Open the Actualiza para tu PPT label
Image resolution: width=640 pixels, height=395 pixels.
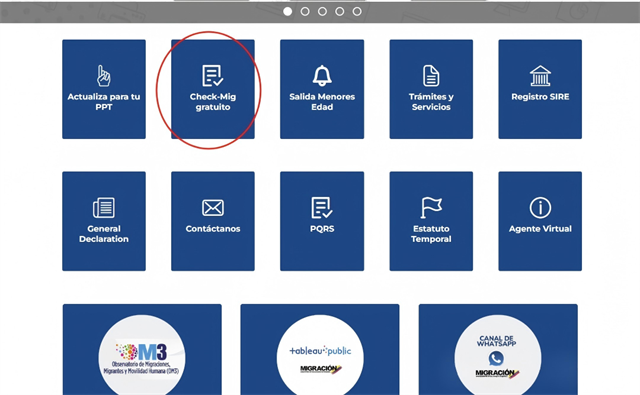pyautogui.click(x=104, y=102)
